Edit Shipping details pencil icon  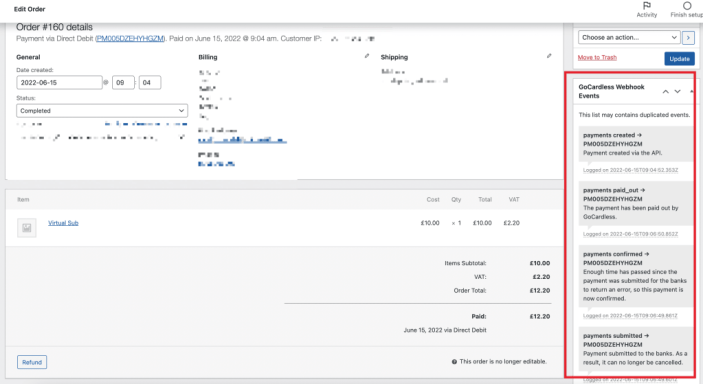coord(549,56)
